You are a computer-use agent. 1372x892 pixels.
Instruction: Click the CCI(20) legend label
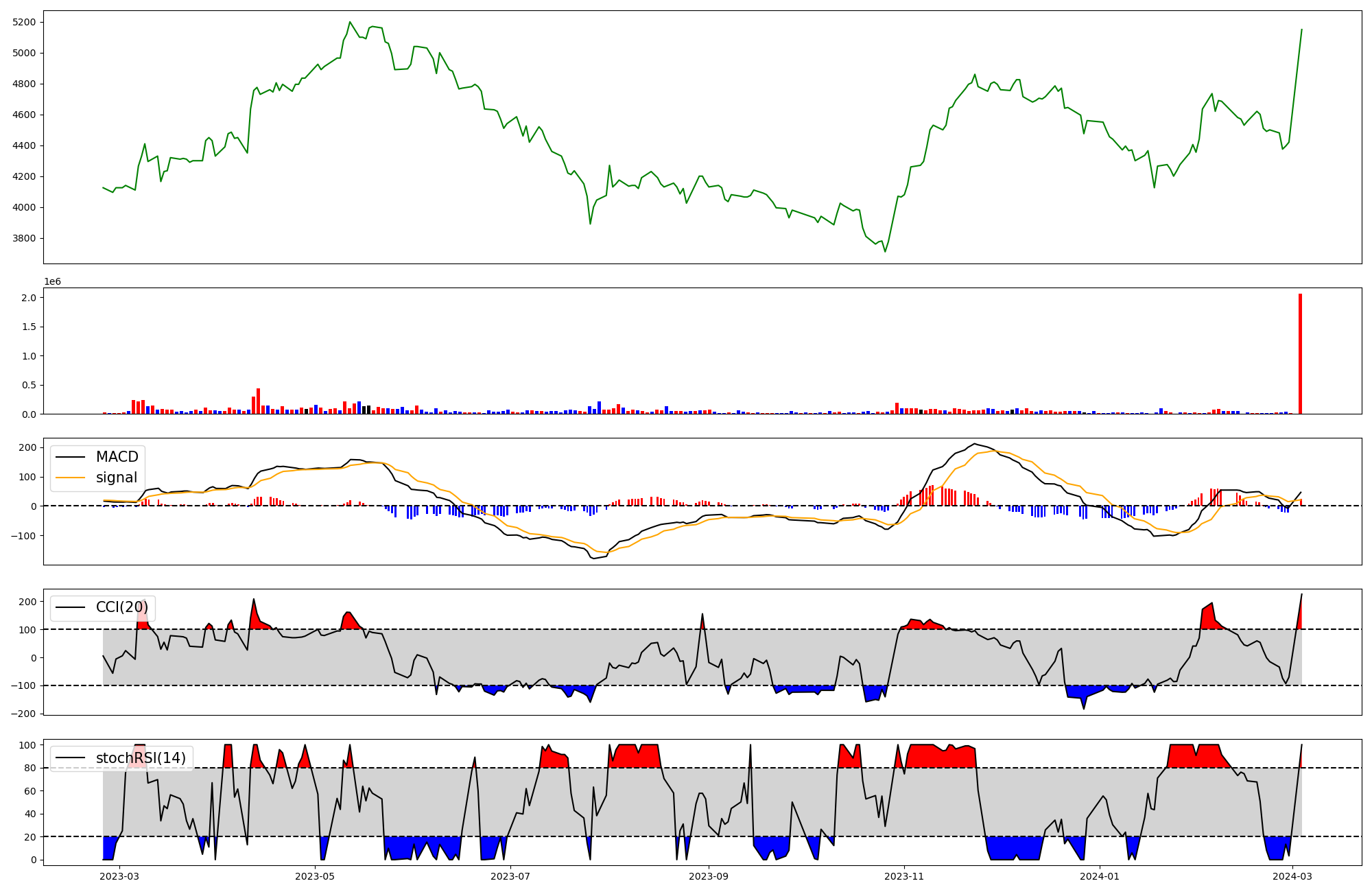click(x=122, y=607)
